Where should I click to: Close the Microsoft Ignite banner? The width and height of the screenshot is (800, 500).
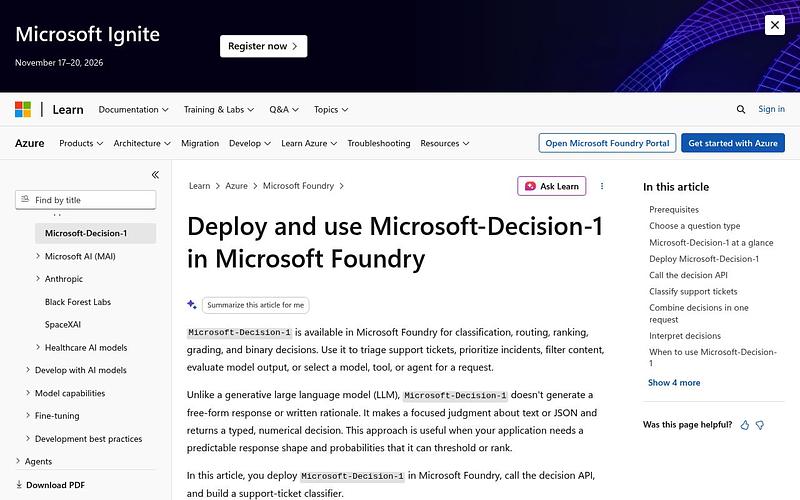tap(774, 24)
